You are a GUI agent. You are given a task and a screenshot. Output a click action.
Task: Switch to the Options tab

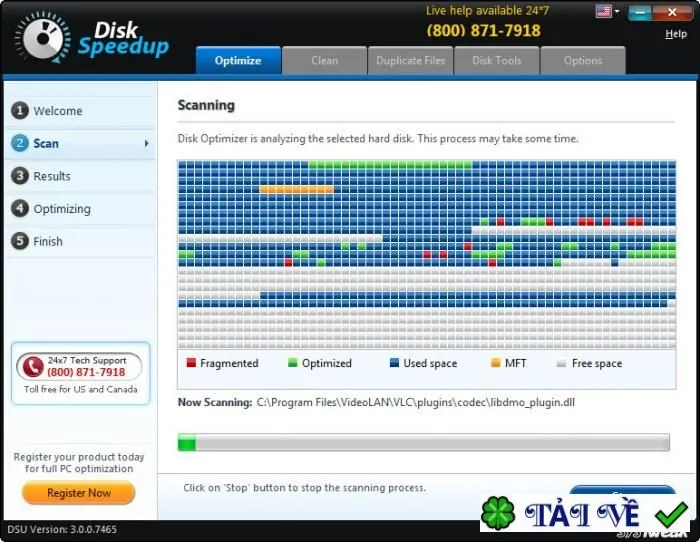tap(583, 60)
